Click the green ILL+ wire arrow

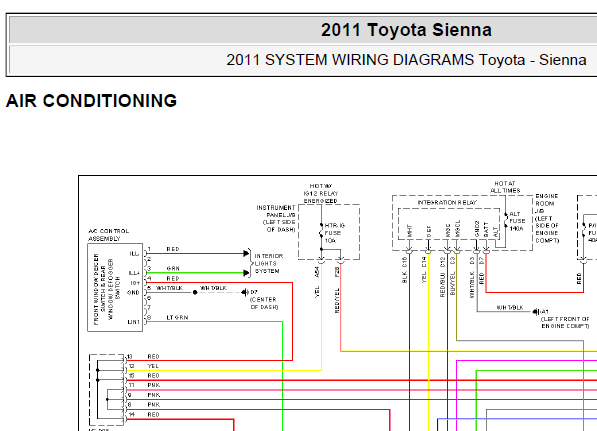click(x=246, y=273)
